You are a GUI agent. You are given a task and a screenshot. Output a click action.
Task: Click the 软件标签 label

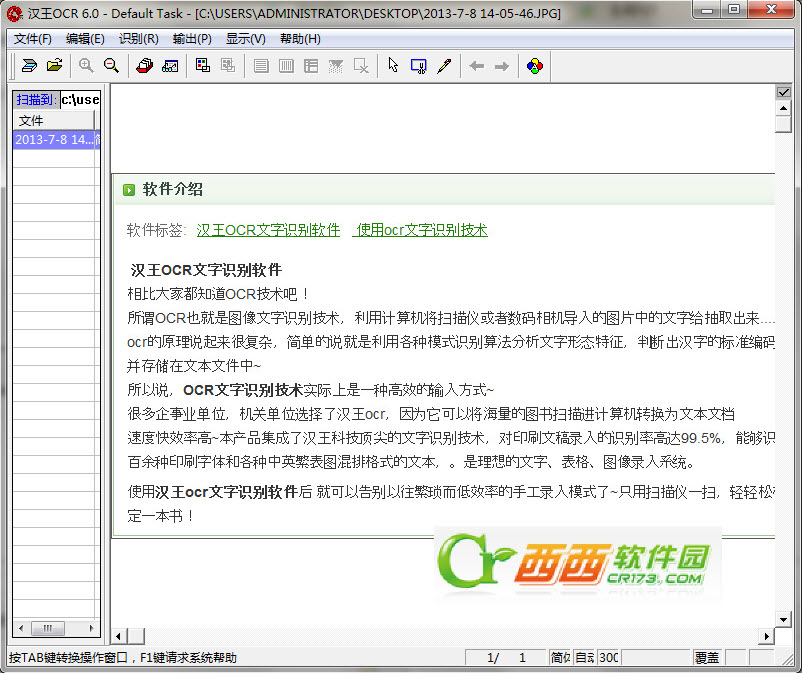156,230
